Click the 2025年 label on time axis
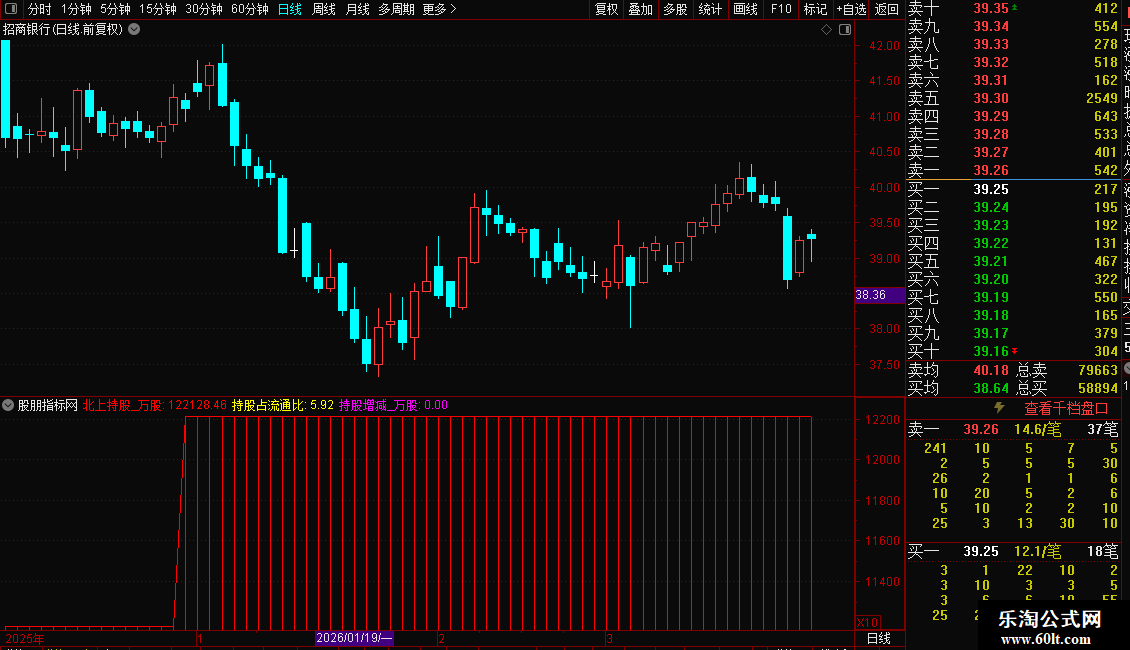The image size is (1130, 650). pos(25,638)
